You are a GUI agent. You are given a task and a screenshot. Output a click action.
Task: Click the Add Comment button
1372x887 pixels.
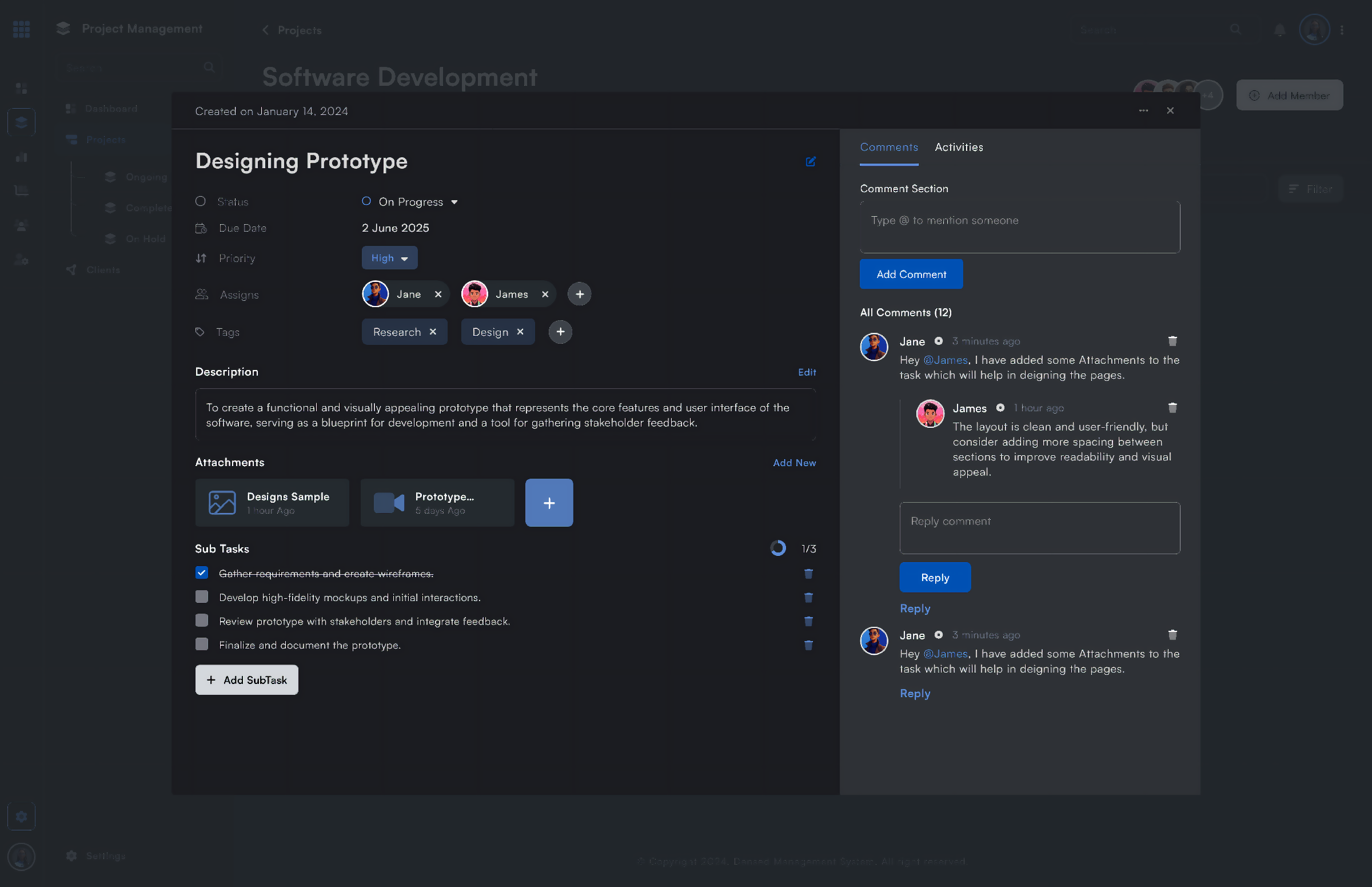pyautogui.click(x=911, y=274)
